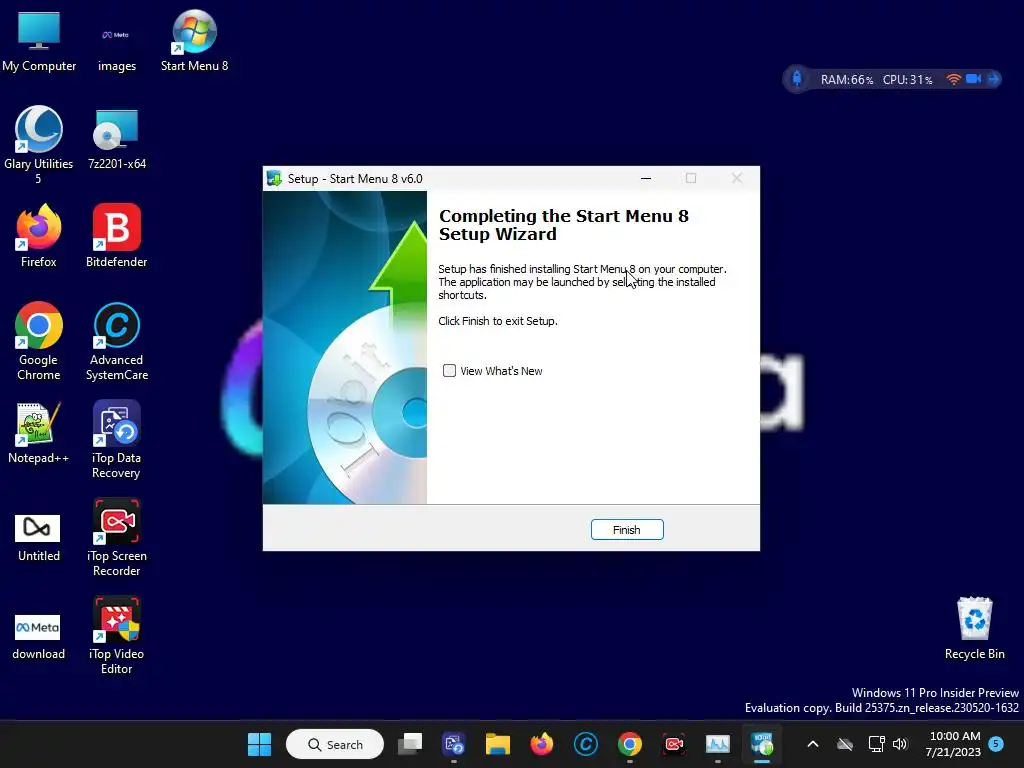Click the Finish button in Setup

pos(627,530)
